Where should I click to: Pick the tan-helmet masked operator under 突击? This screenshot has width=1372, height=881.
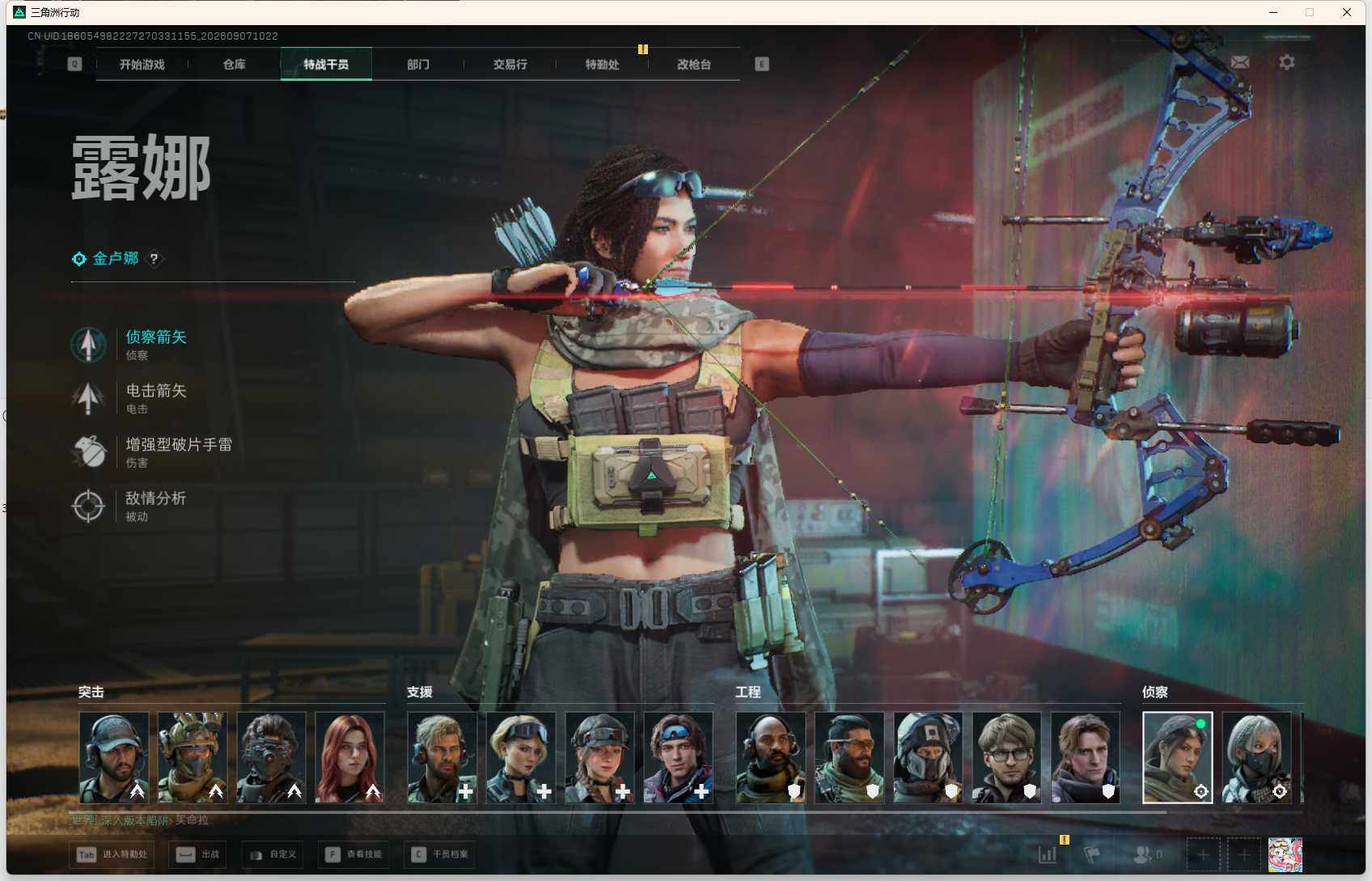pos(193,757)
